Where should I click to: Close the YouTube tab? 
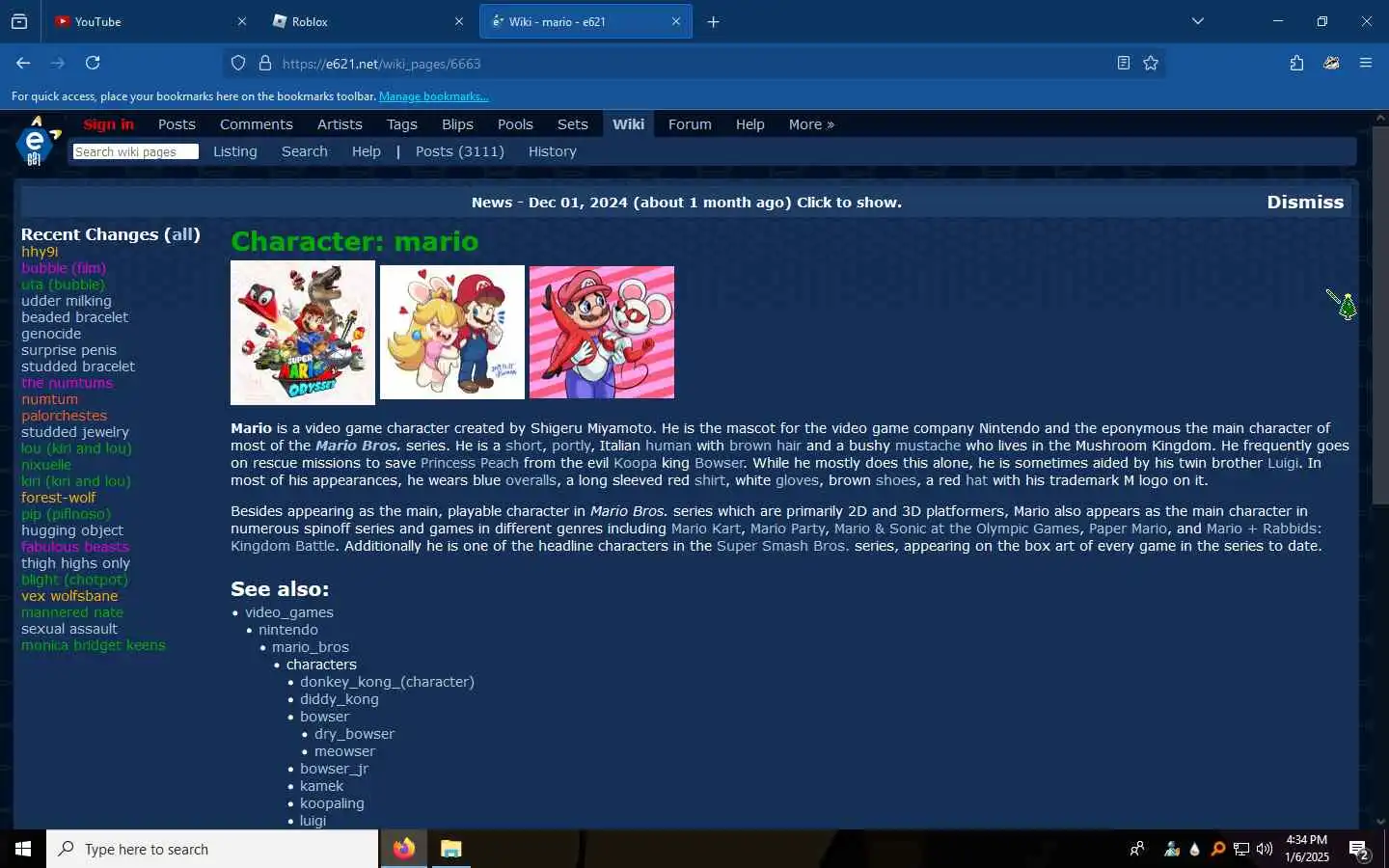pyautogui.click(x=242, y=21)
